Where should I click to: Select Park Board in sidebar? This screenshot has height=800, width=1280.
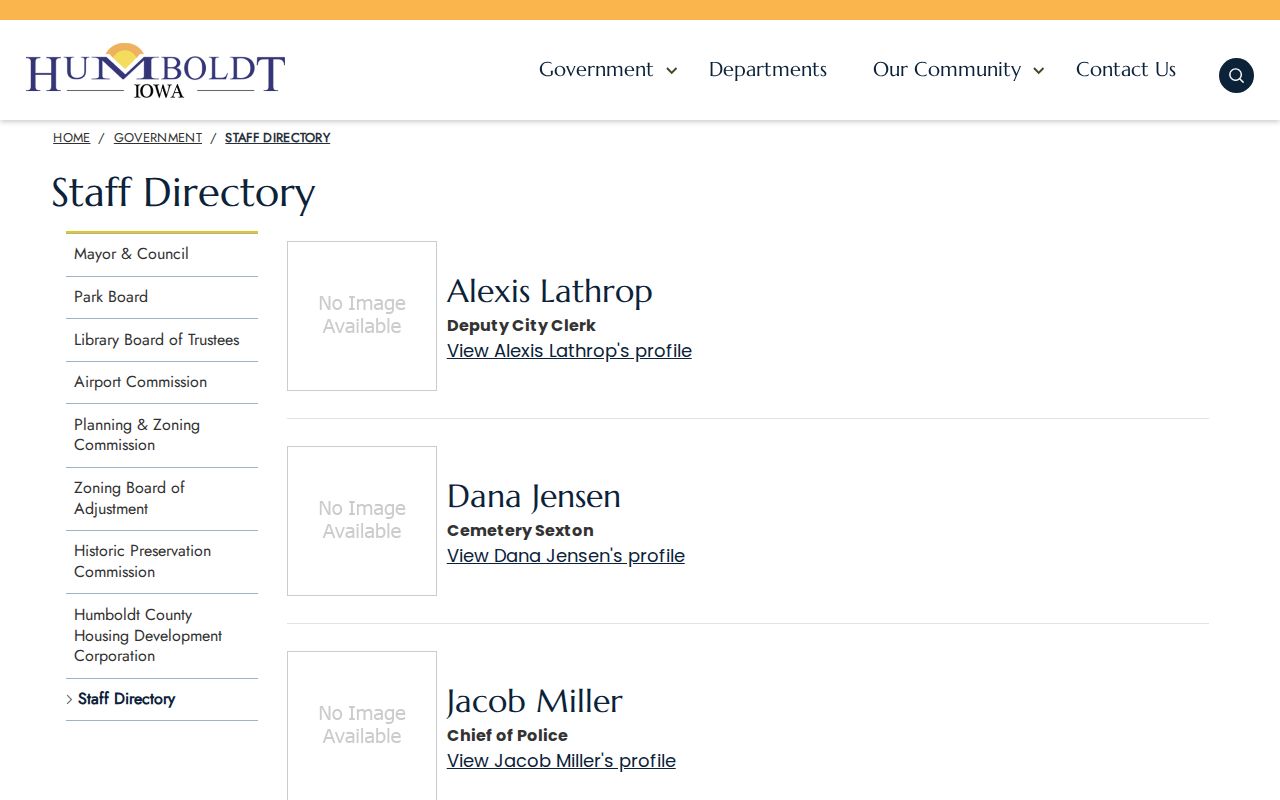[x=162, y=297]
